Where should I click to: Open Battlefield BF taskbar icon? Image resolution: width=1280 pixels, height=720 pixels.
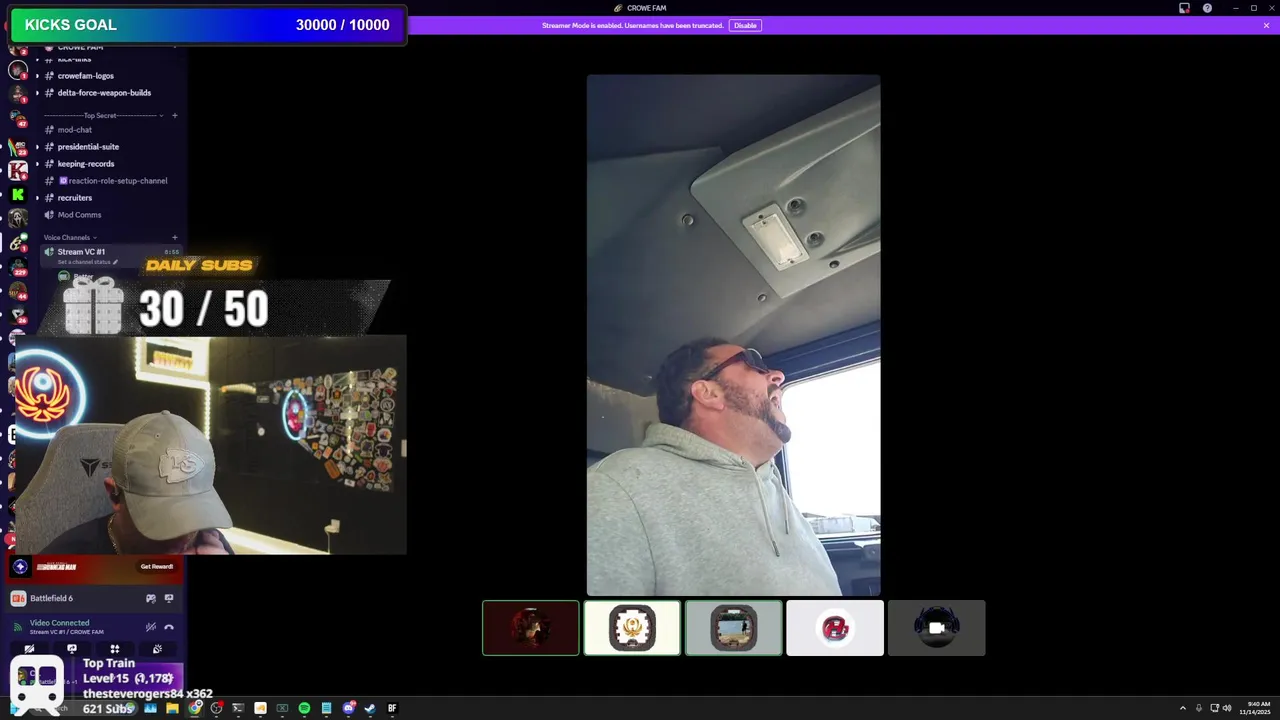click(392, 708)
